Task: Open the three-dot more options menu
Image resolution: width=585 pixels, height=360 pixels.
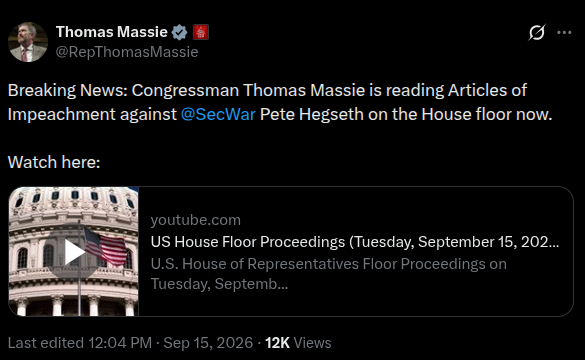Action: click(564, 32)
